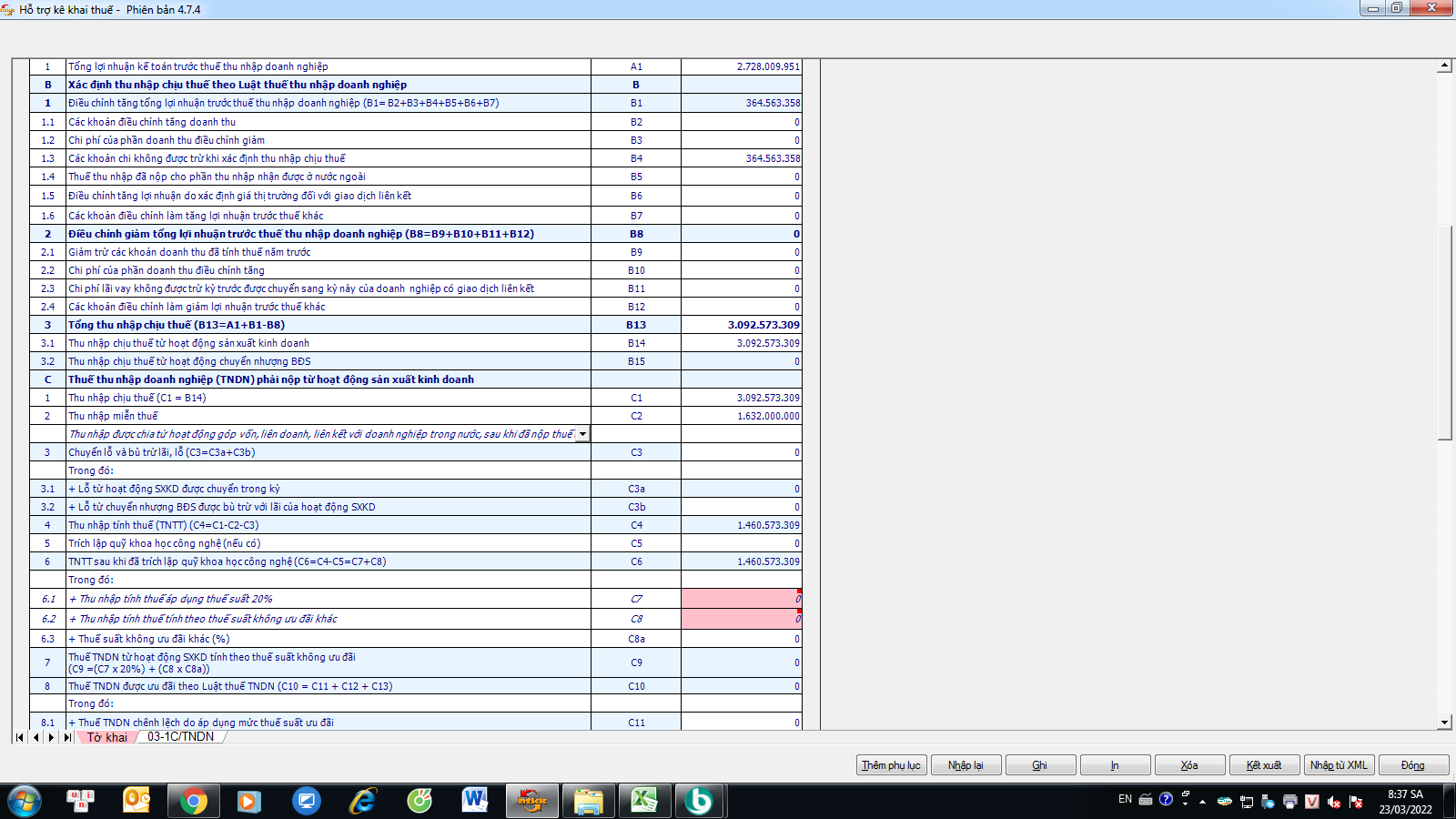This screenshot has width=1456, height=819.
Task: Click the pink C7 value cell
Action: (741, 599)
